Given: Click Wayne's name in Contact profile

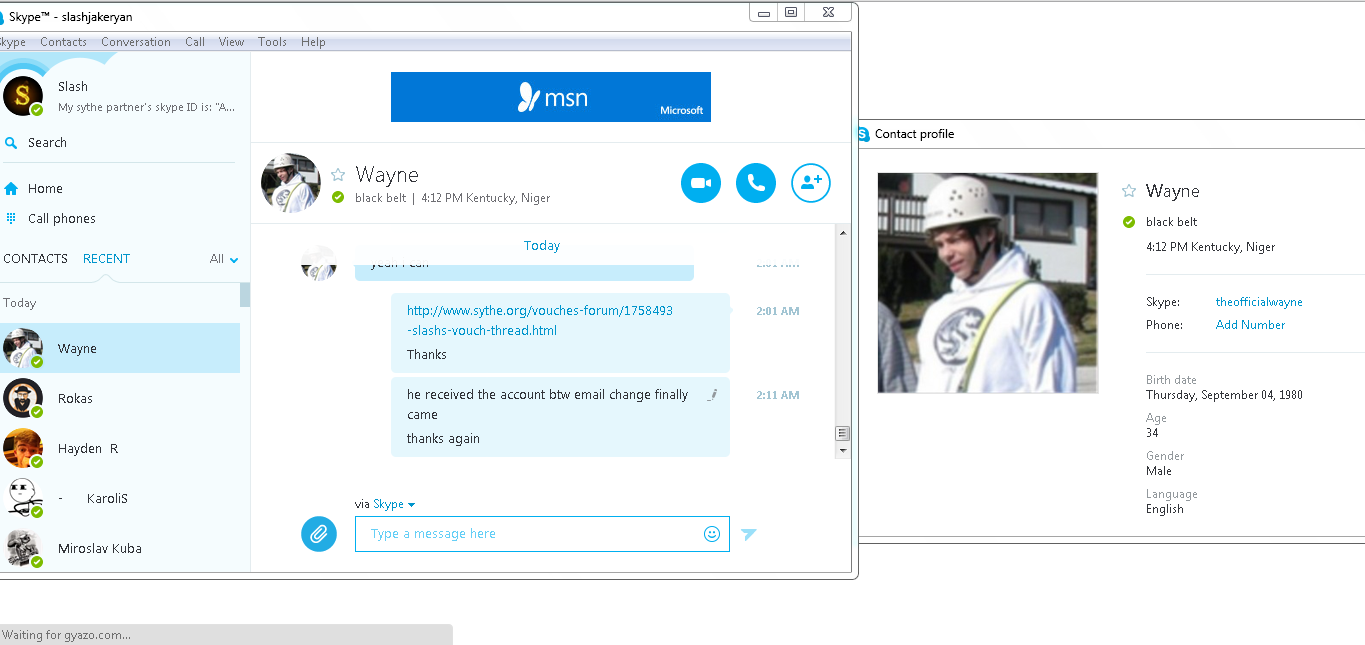Looking at the screenshot, I should [1173, 191].
